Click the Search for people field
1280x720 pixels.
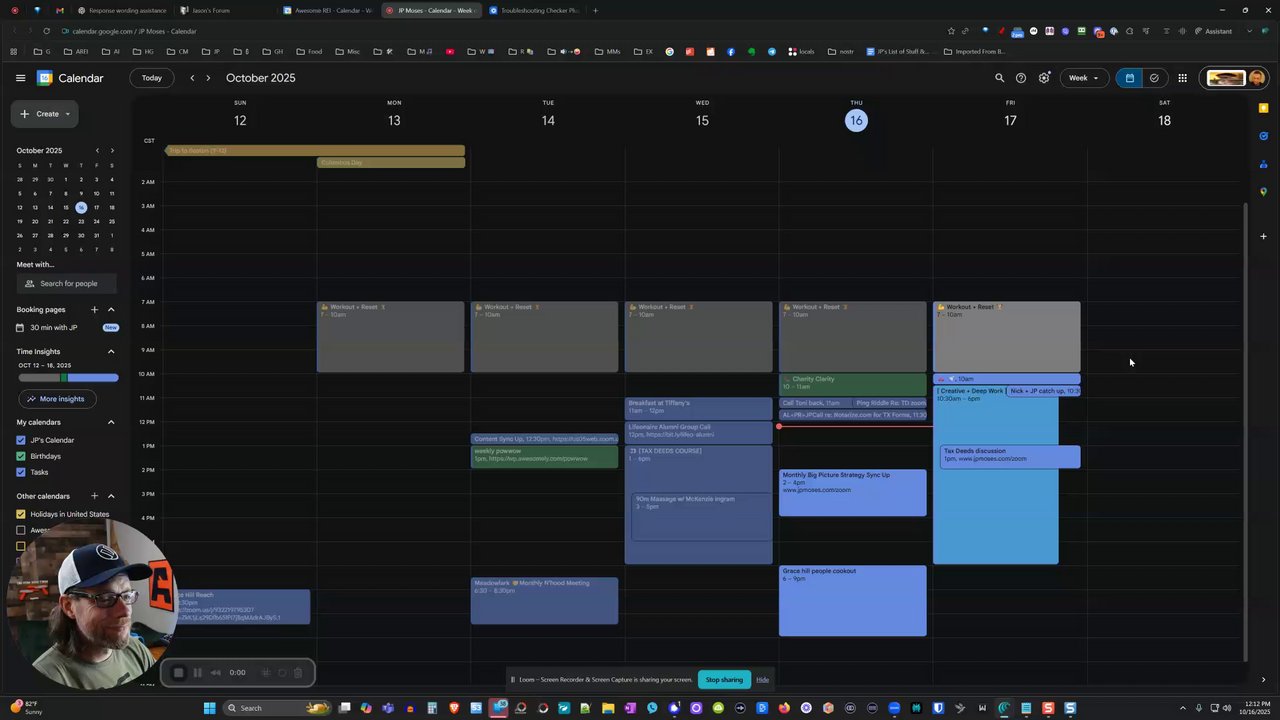pyautogui.click(x=68, y=284)
